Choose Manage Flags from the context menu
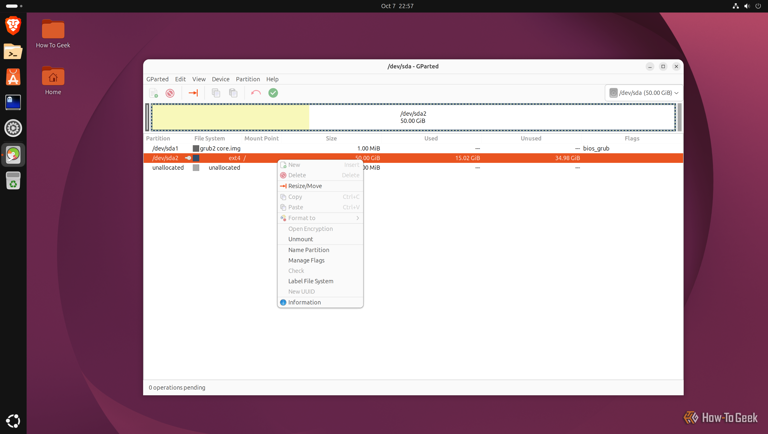Viewport: 768px width, 434px height. pyautogui.click(x=320, y=260)
